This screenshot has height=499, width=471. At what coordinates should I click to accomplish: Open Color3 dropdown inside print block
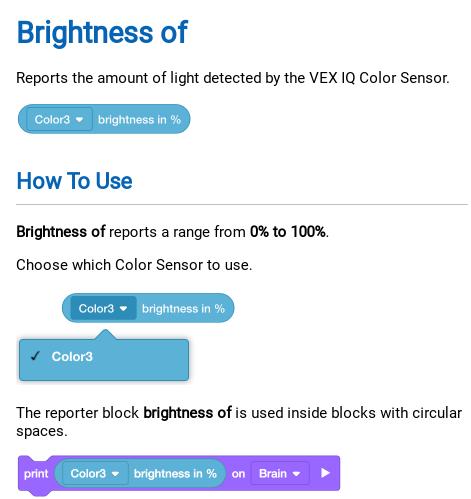(95, 473)
